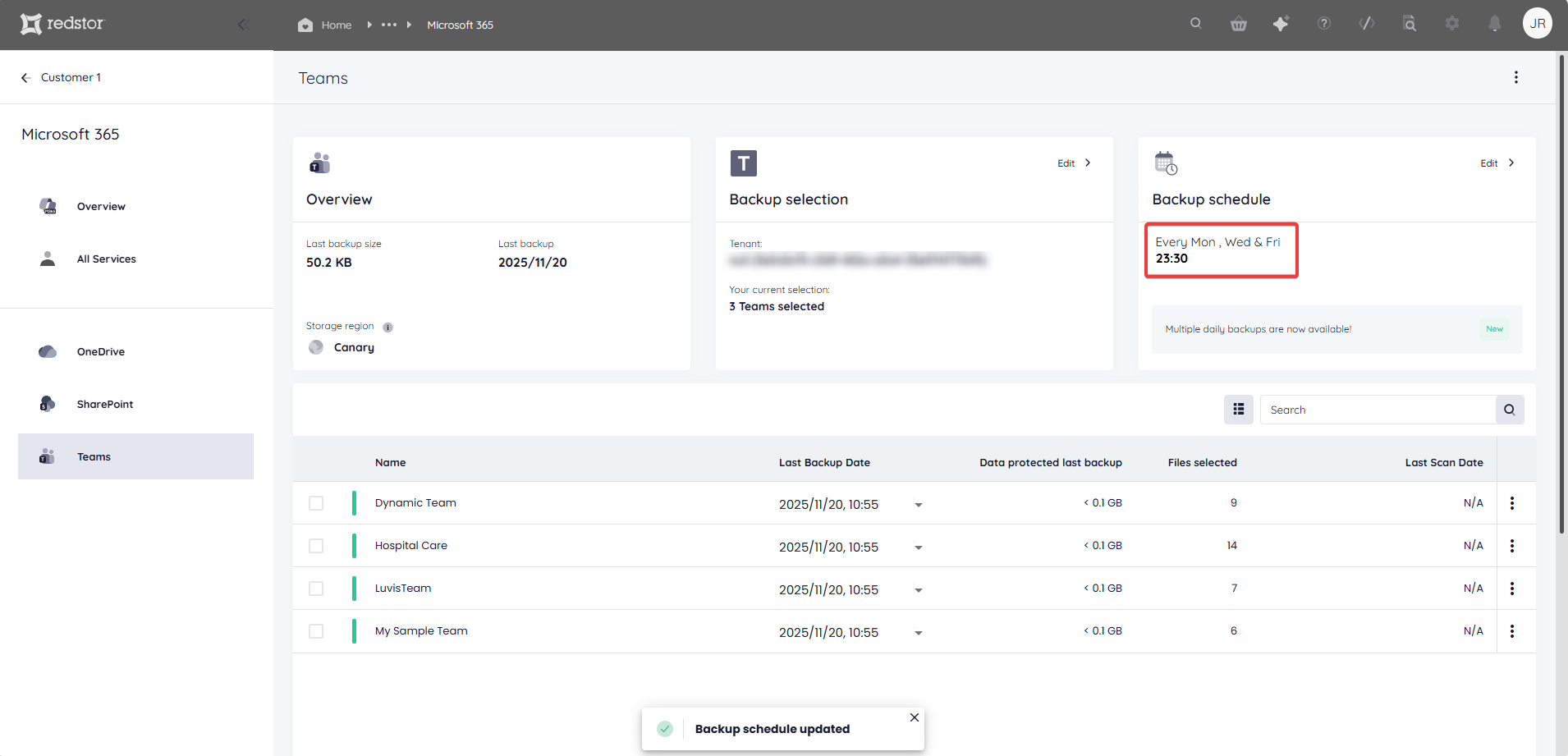Expand My Sample Team backup date dropdown
Viewport: 1568px width, 756px height.
click(x=919, y=633)
